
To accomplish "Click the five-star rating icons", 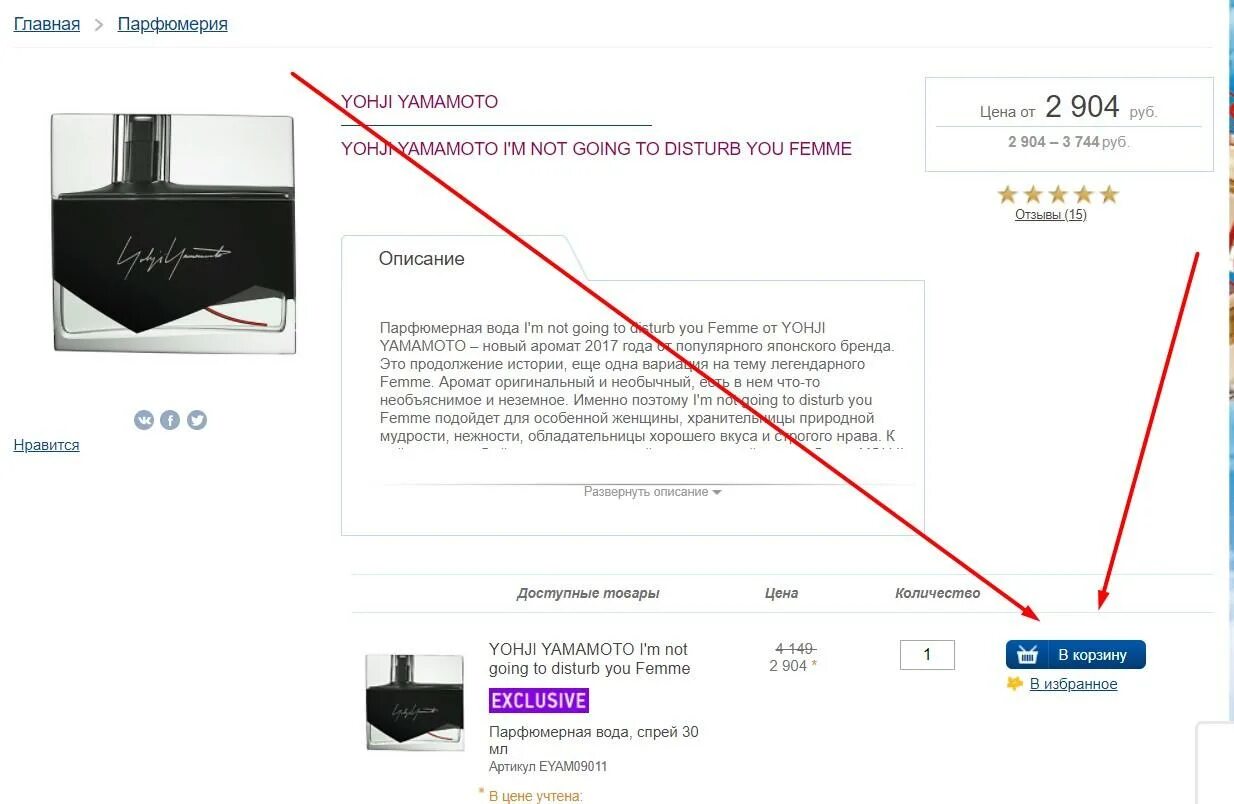I will click(1058, 194).
